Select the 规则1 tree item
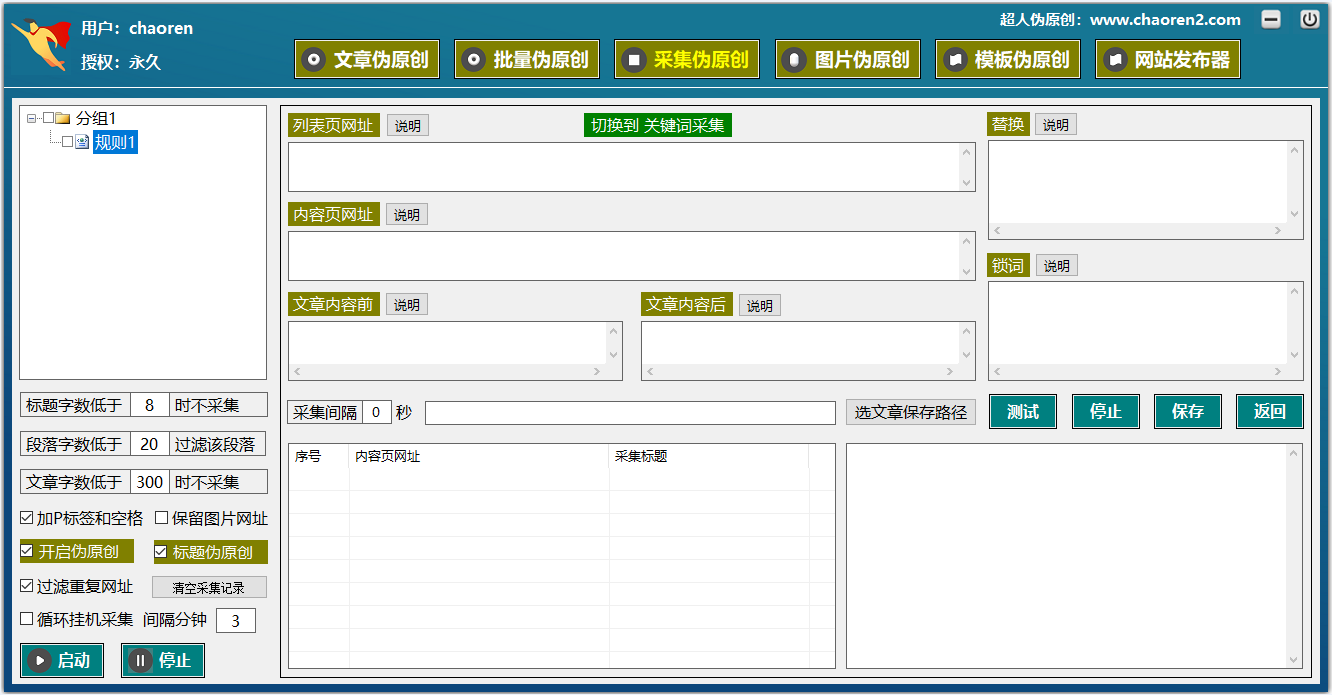The height and width of the screenshot is (695, 1332). [115, 142]
